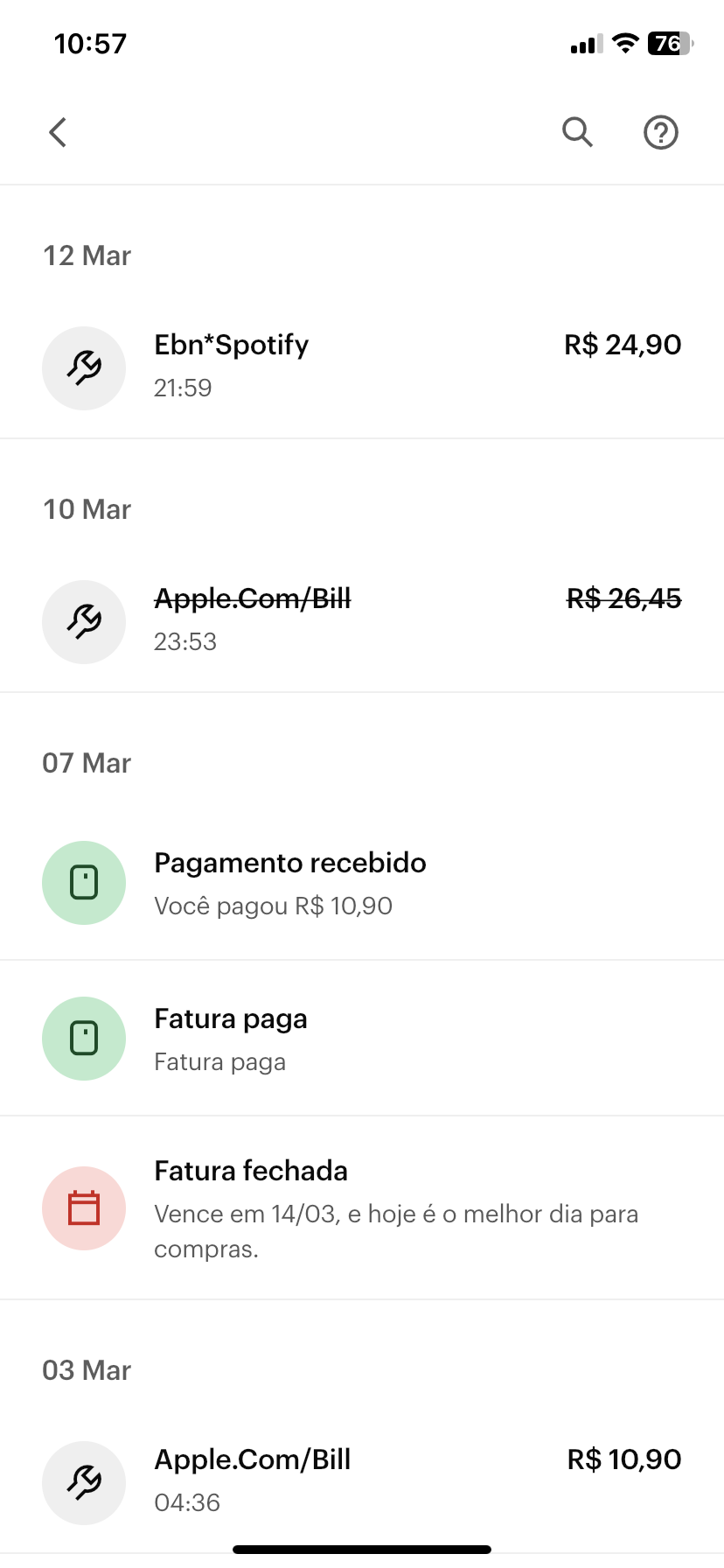The width and height of the screenshot is (724, 1568).
Task: Tap the red Fatura fechada calendar icon
Action: pos(84,1208)
